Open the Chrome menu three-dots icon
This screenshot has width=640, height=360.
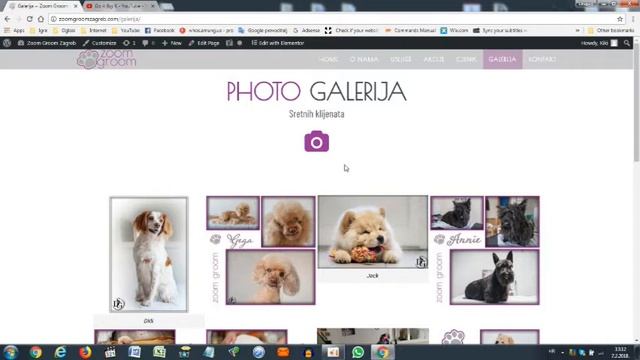click(x=634, y=19)
